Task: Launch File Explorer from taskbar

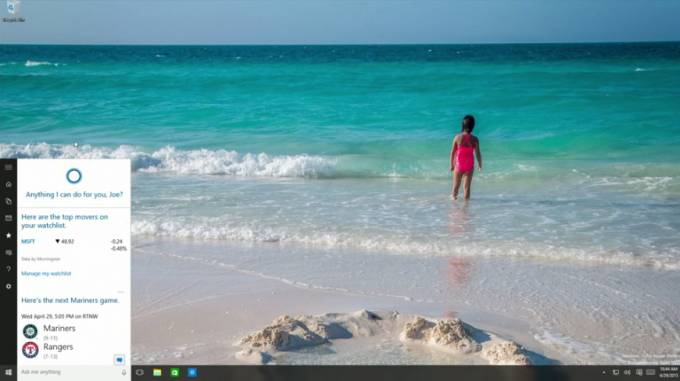Action: click(157, 372)
